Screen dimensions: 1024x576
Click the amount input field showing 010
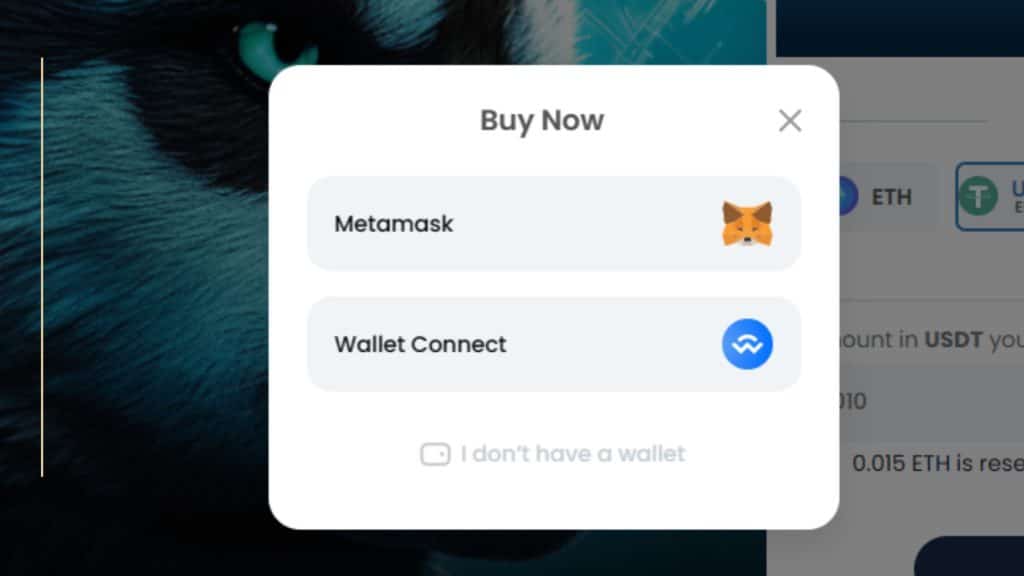pyautogui.click(x=932, y=401)
